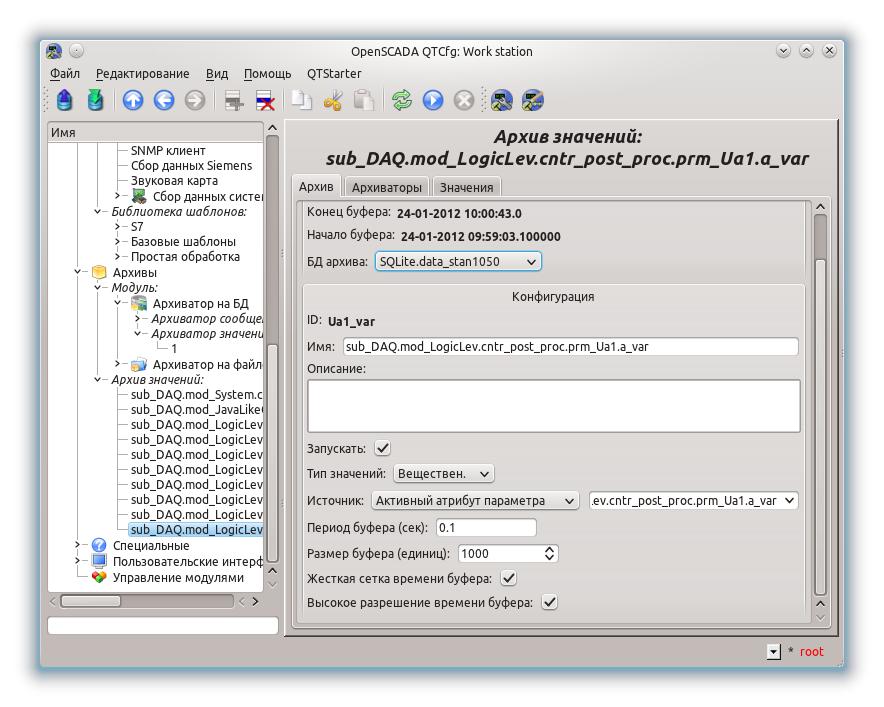Refresh the page with green arrows icon
884x707 pixels.
click(402, 100)
